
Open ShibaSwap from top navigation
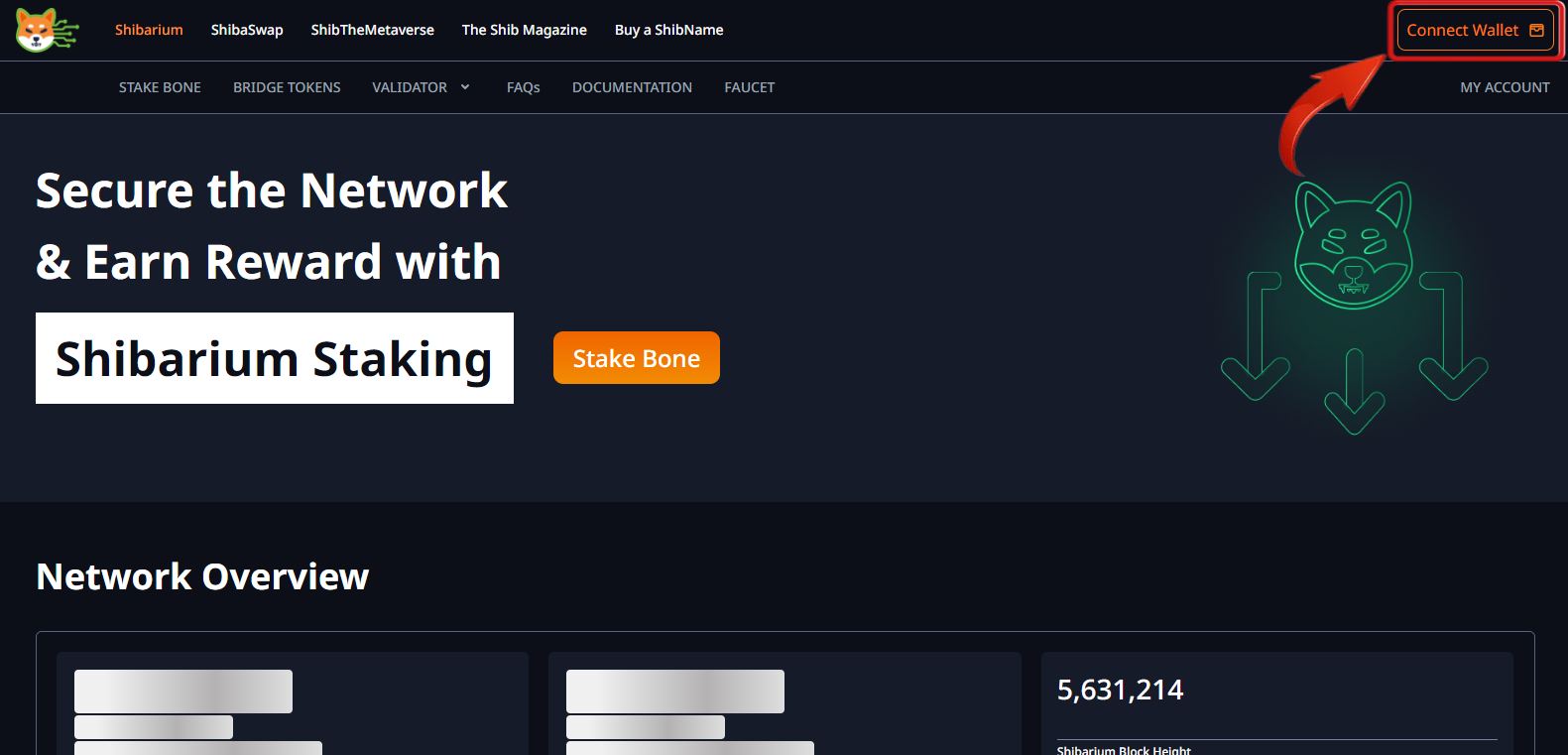(247, 30)
